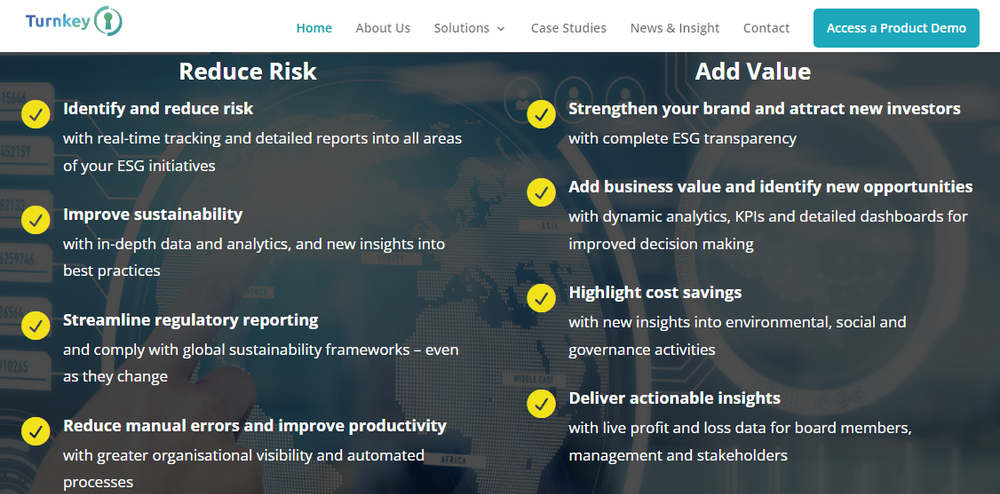
Task: Click checkmark icon beside Add business value
Action: pos(541,193)
